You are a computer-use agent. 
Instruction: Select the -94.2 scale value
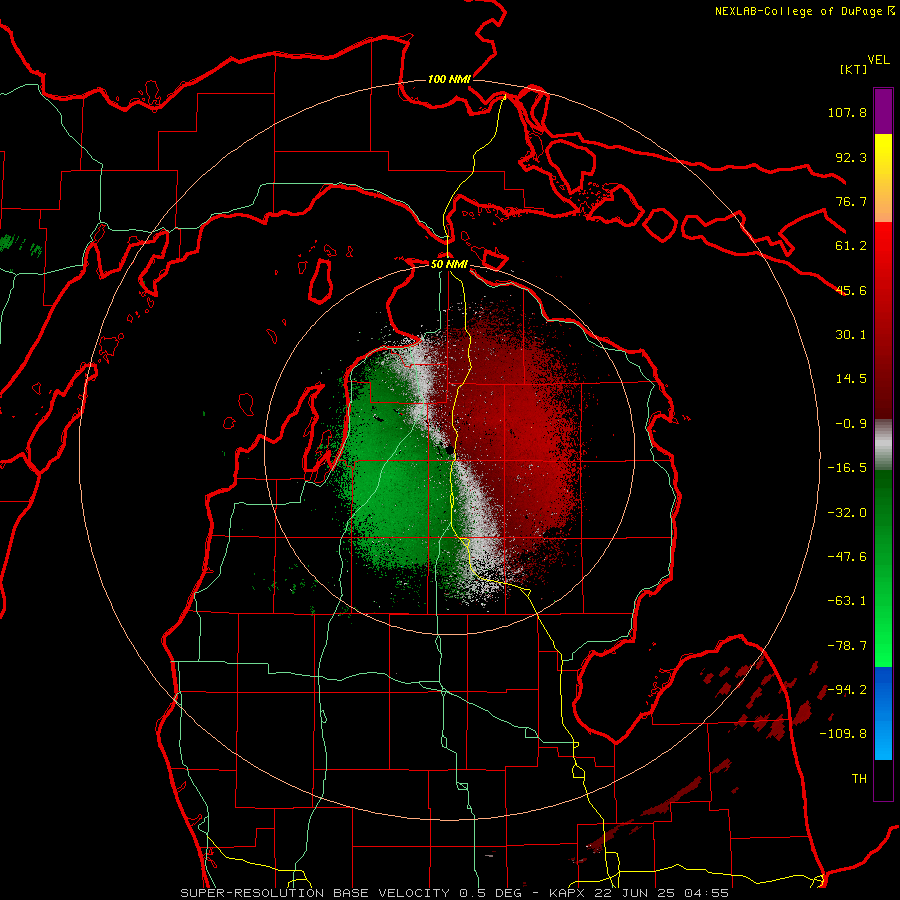pyautogui.click(x=847, y=690)
